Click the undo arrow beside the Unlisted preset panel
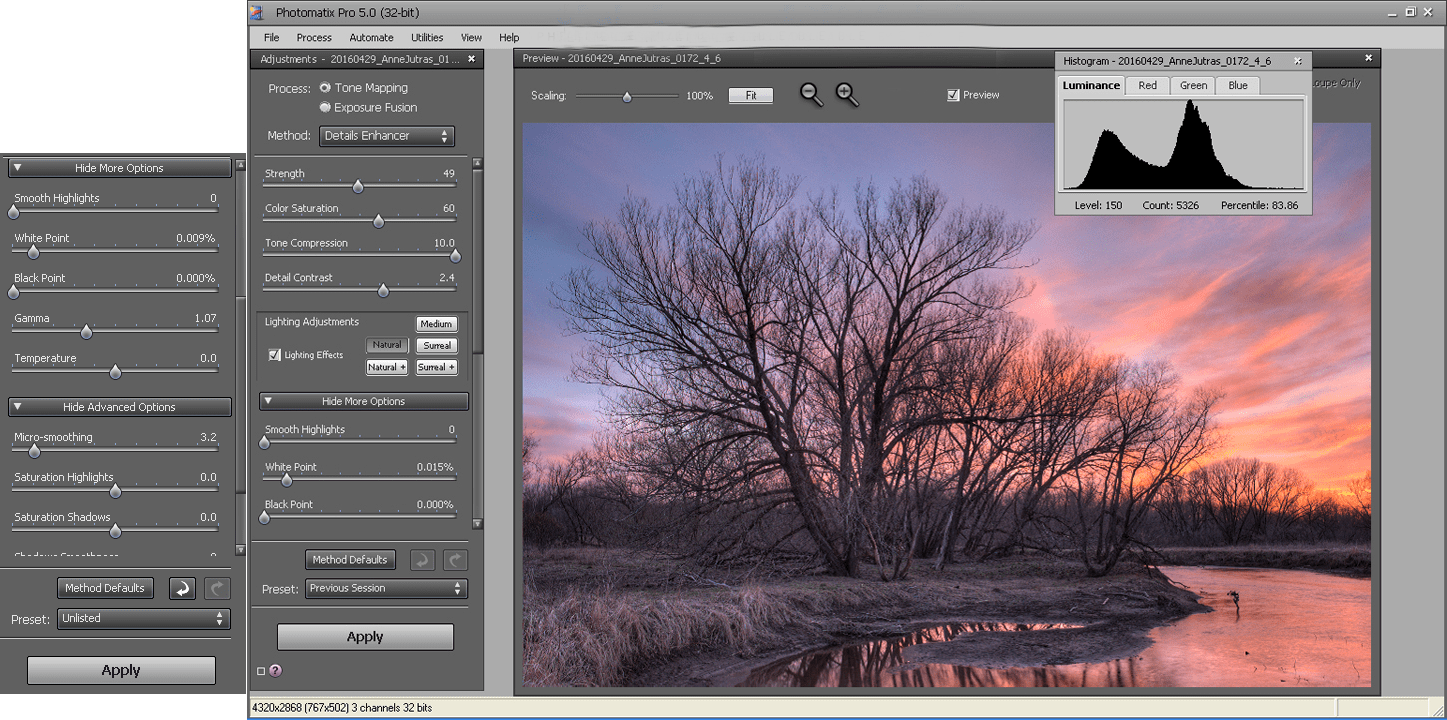1447x720 pixels. [182, 588]
